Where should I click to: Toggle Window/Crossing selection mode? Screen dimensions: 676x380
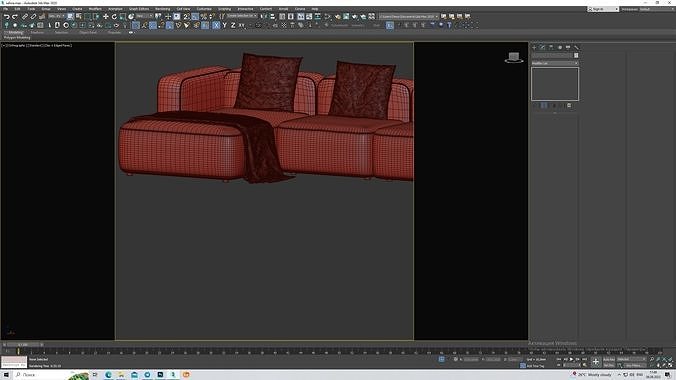(x=96, y=16)
